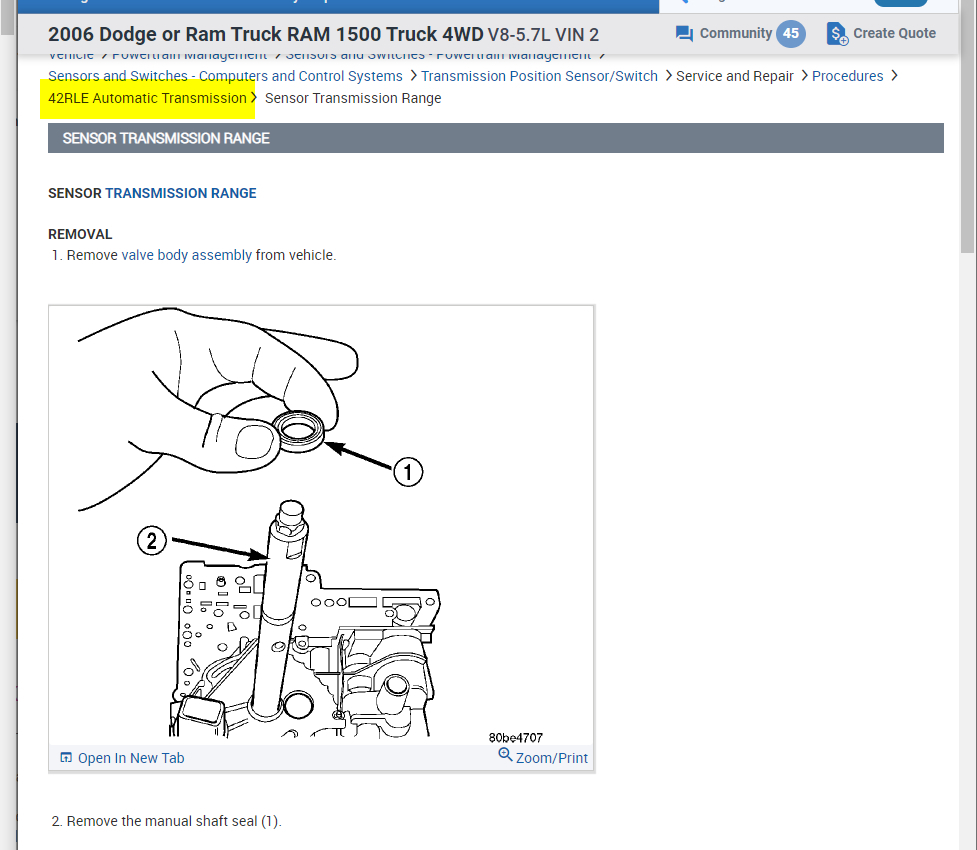The width and height of the screenshot is (977, 850).
Task: Click the page vertical scrollbar thumb
Action: [x=968, y=127]
